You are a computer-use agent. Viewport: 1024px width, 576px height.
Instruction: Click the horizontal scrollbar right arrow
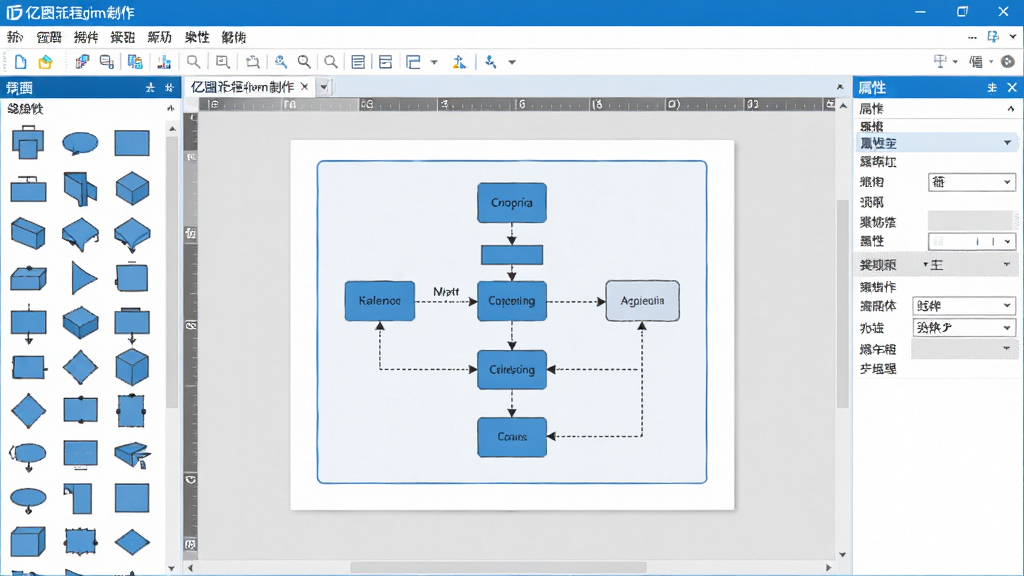tap(829, 568)
